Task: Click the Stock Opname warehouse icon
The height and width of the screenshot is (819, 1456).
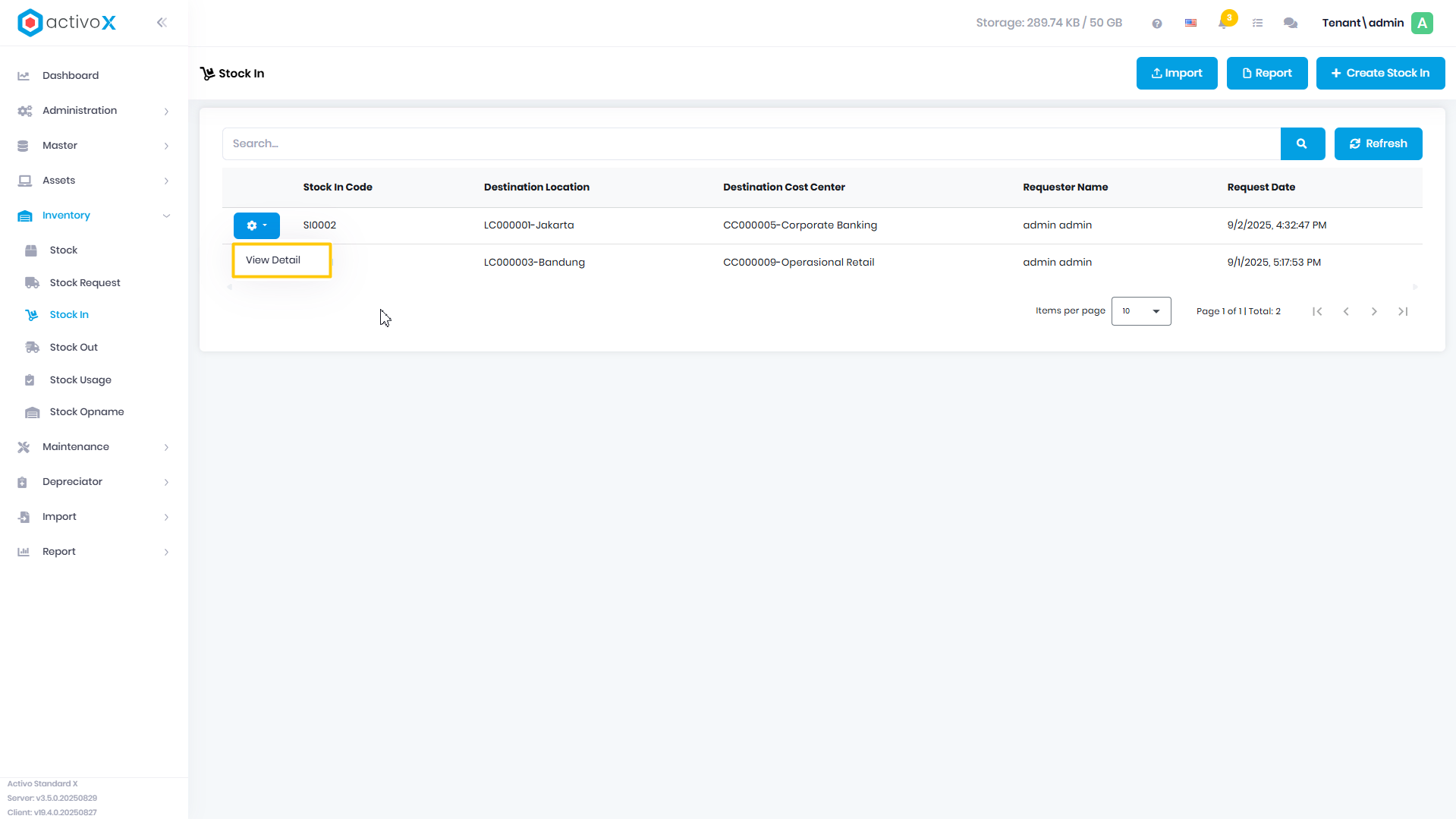Action: 32,412
